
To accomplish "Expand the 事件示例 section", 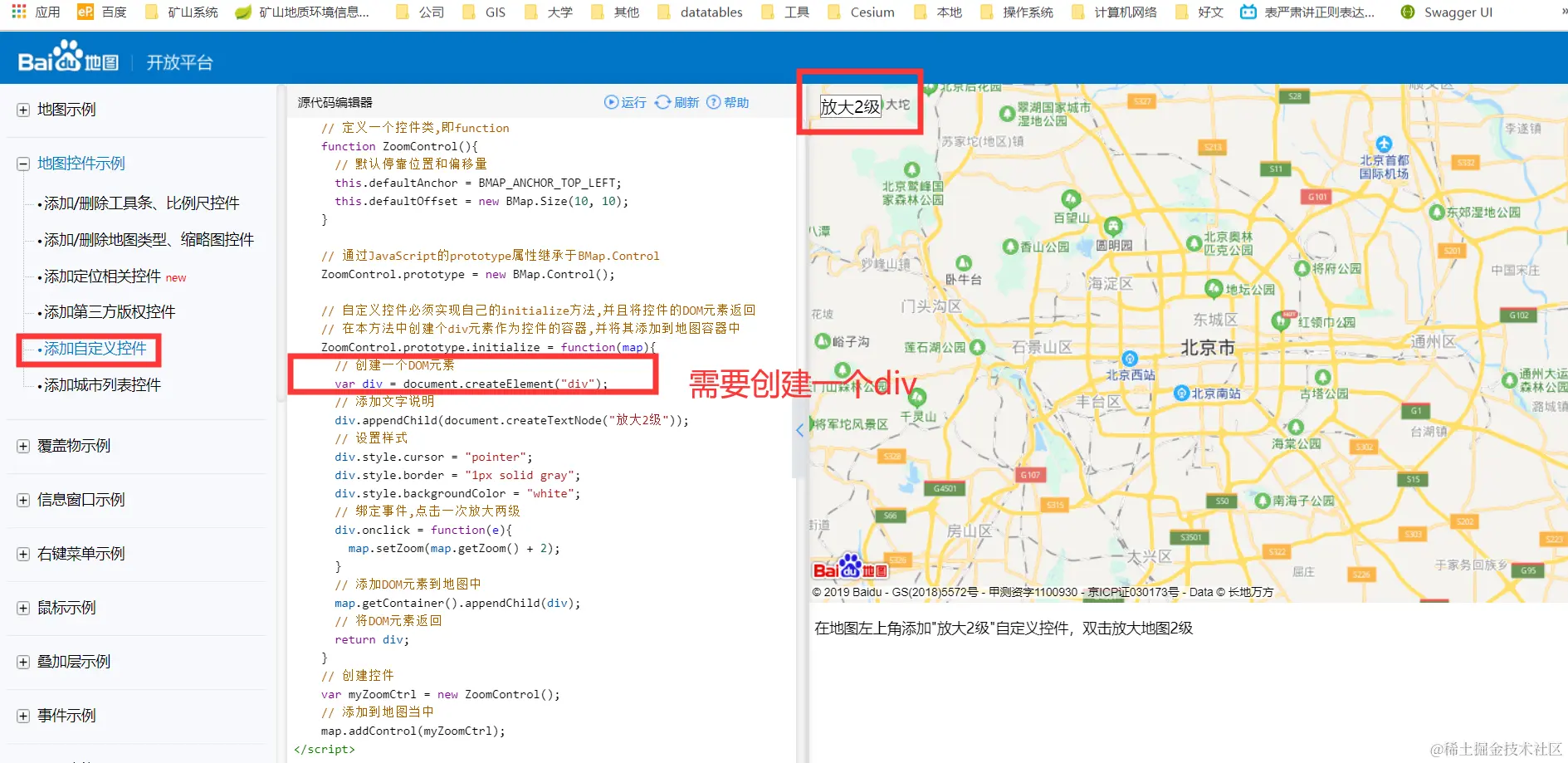I will (x=22, y=715).
